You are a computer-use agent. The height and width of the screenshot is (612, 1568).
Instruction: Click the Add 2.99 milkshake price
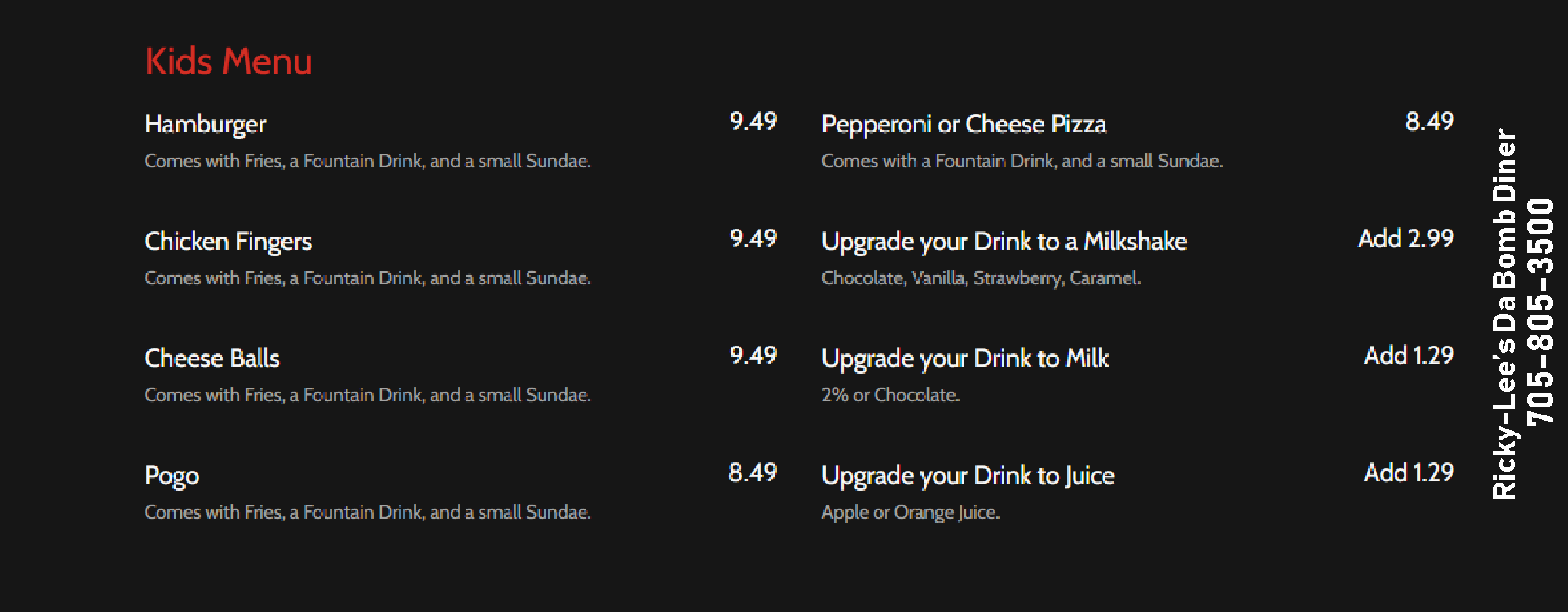click(x=1406, y=238)
